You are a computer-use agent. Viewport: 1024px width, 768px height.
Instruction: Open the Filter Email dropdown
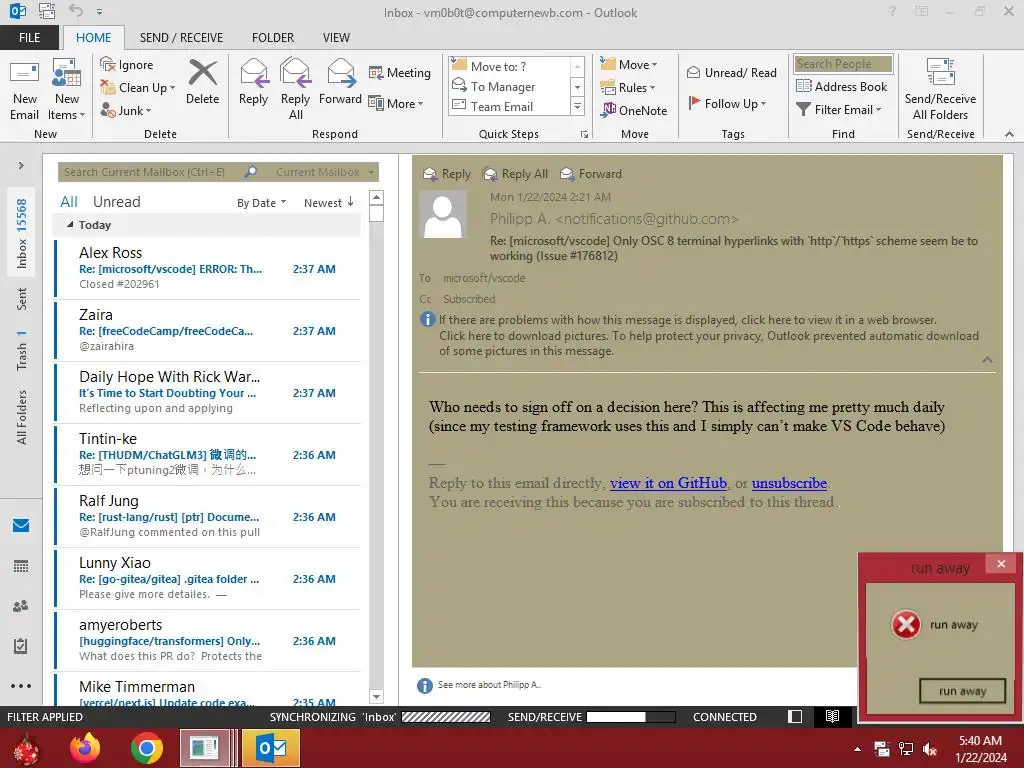click(839, 110)
